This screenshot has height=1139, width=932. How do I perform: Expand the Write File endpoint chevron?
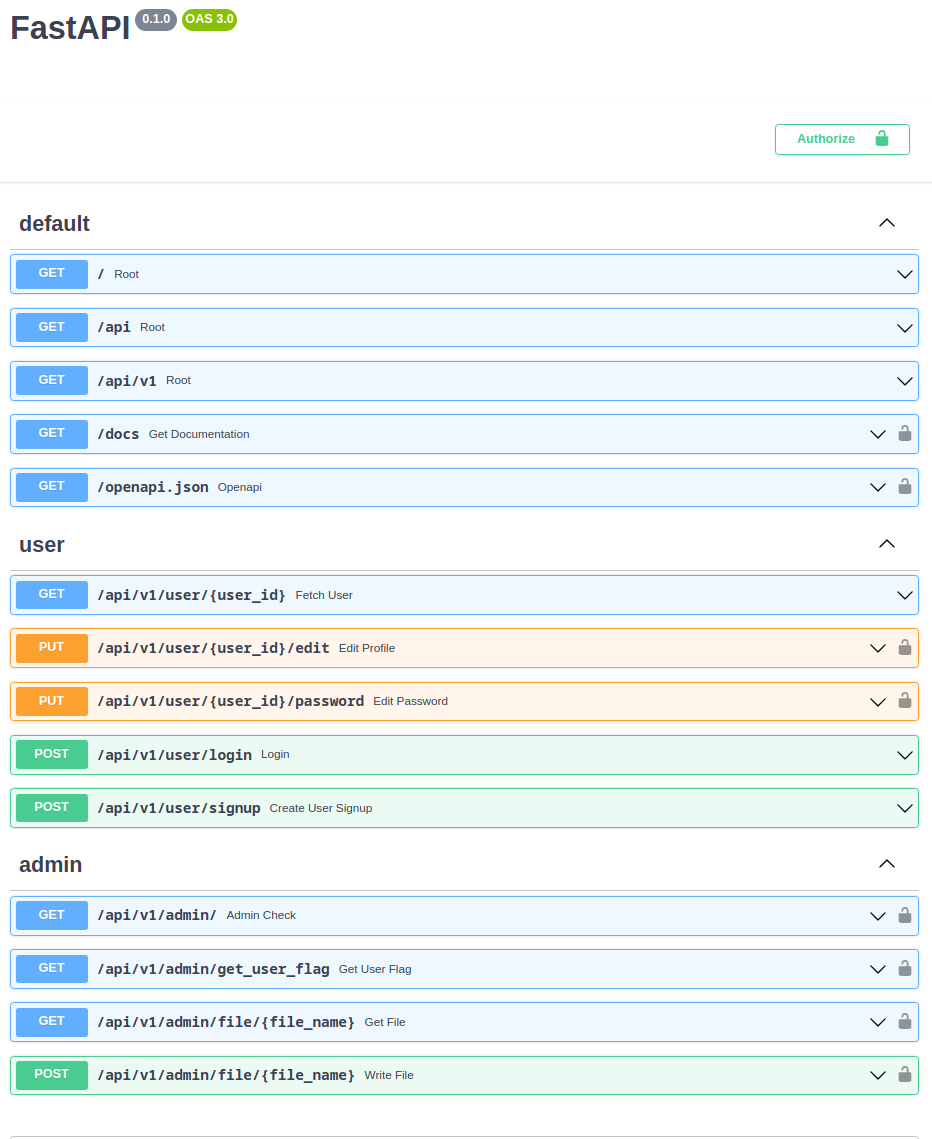878,1076
